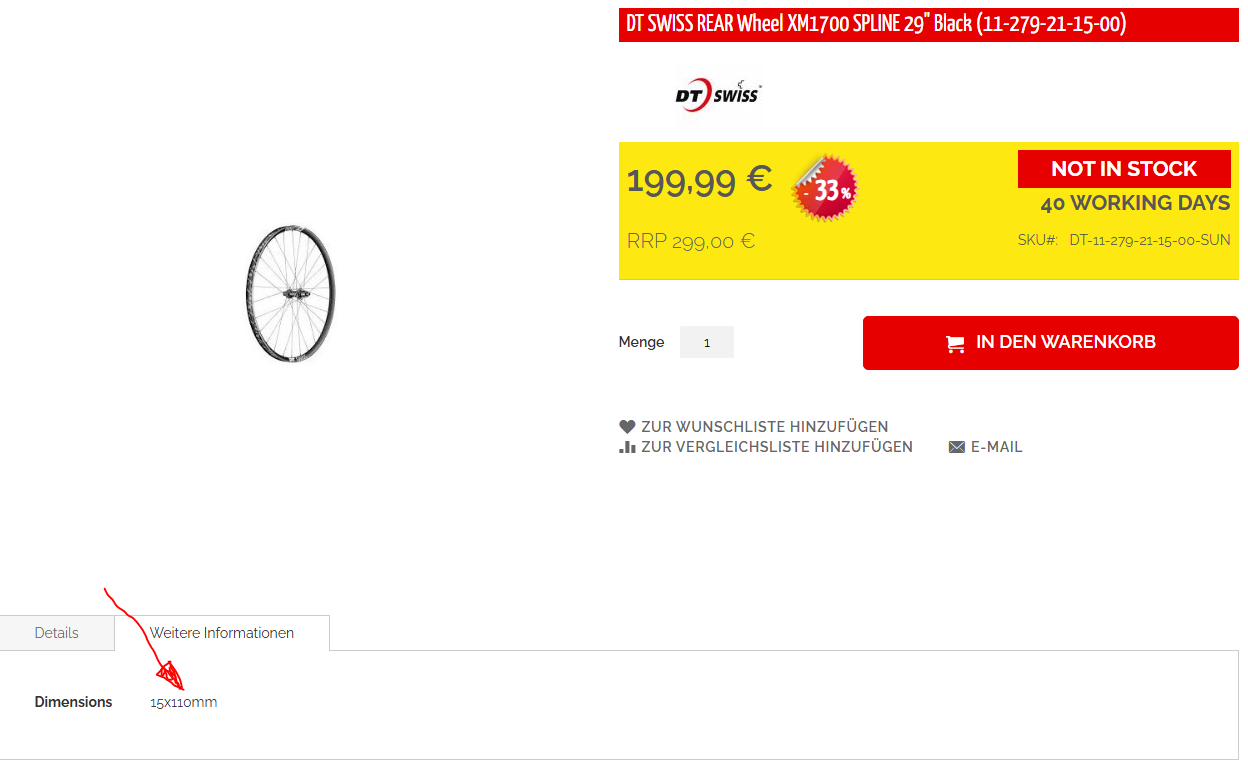
Task: Click the shopping cart icon on red button
Action: click(x=955, y=343)
